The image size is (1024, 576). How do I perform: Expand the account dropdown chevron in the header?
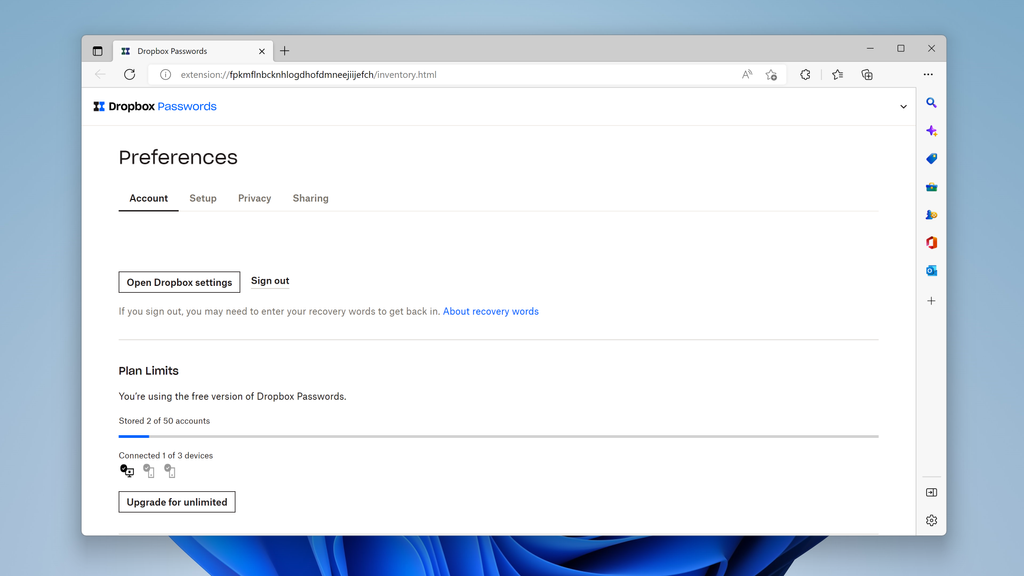click(903, 105)
